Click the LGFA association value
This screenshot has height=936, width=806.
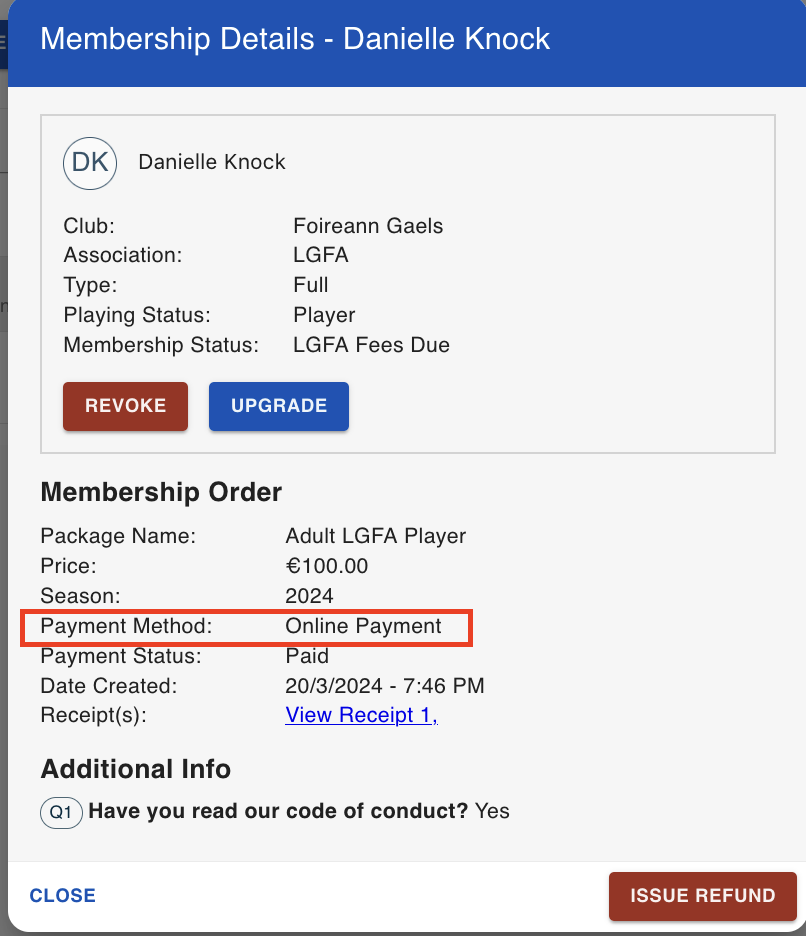[x=321, y=255]
